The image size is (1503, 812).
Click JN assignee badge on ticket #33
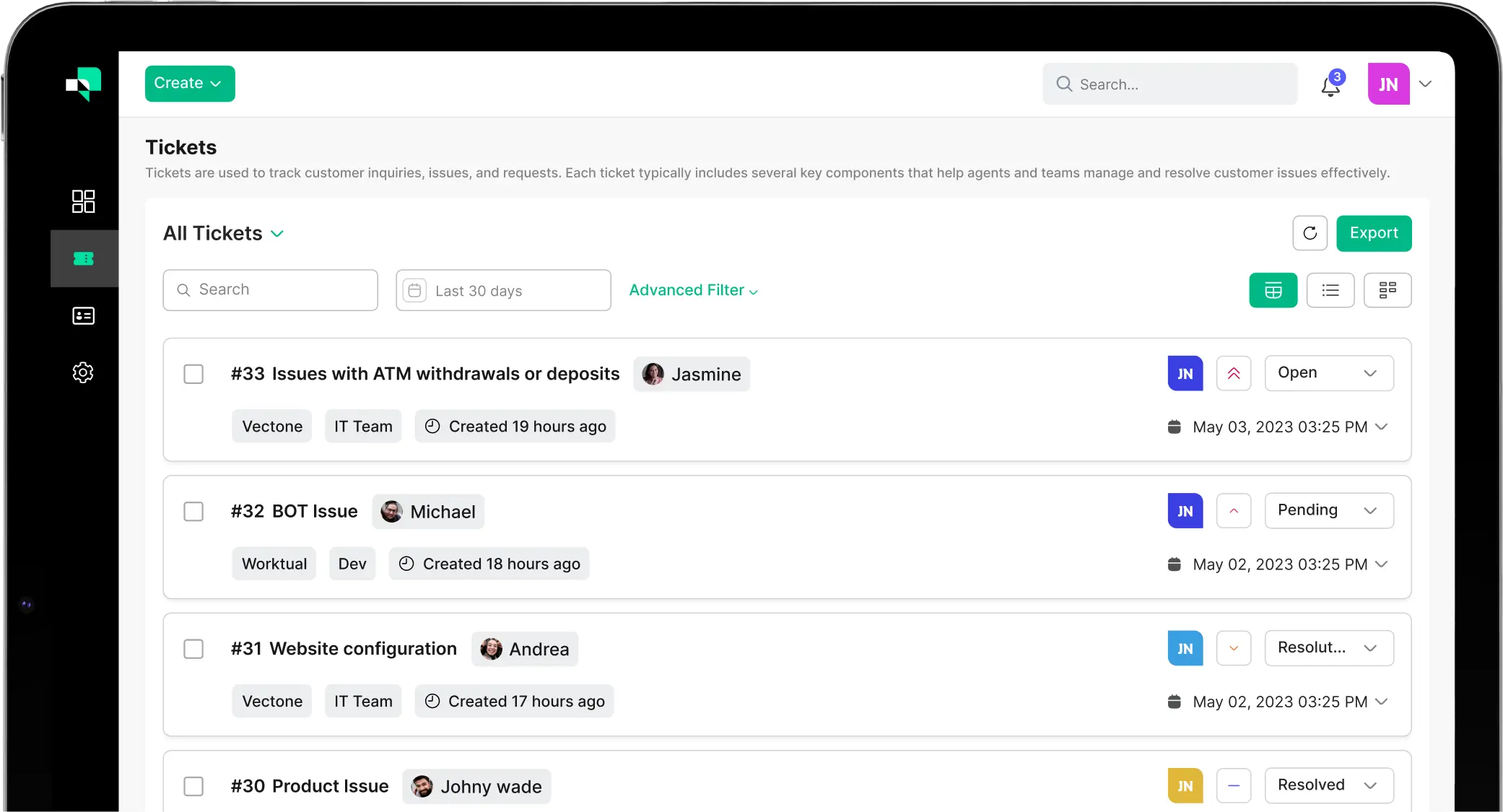1185,373
